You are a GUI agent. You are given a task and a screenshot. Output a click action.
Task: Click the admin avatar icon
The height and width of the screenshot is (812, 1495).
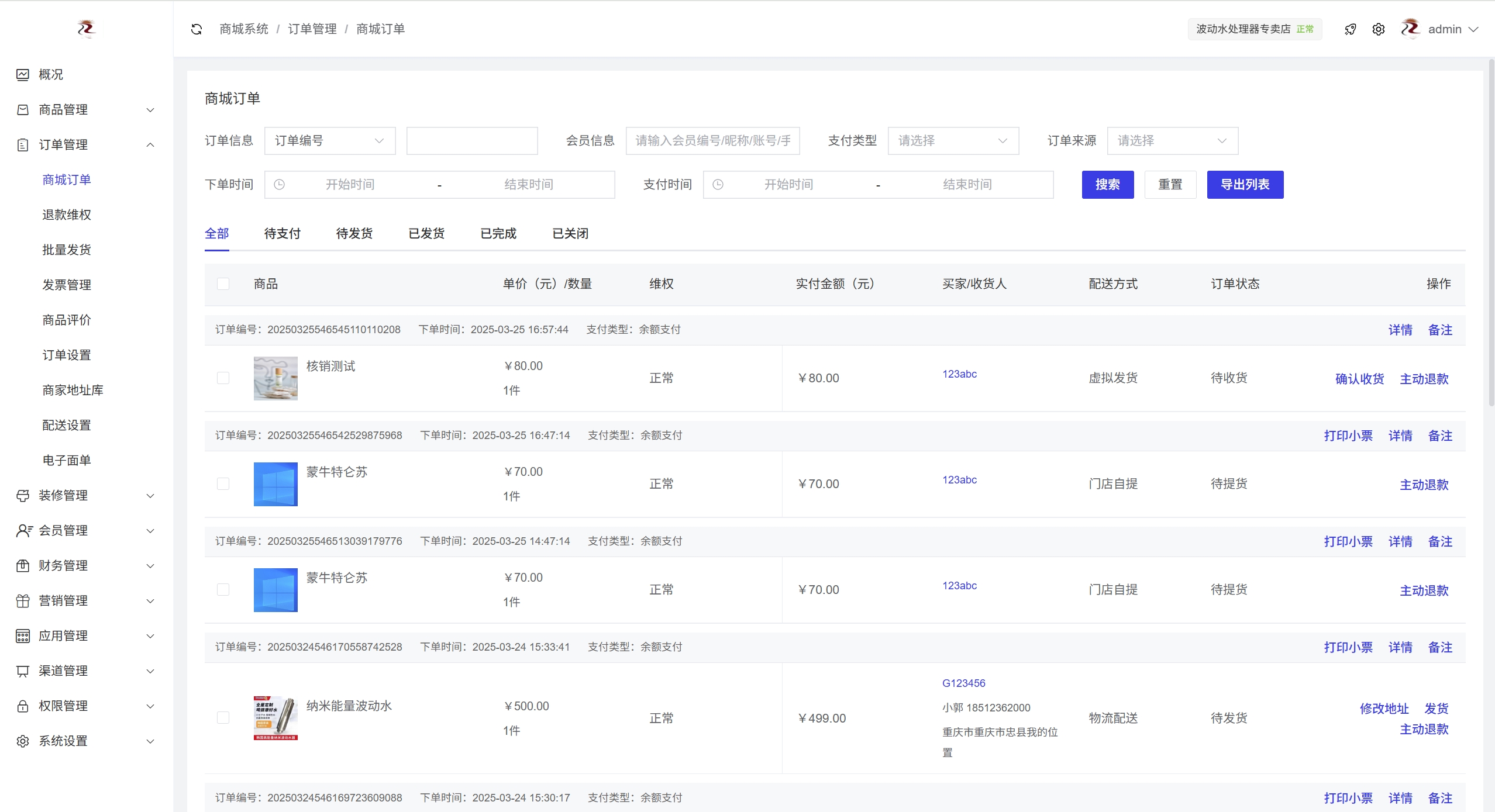pos(1411,29)
